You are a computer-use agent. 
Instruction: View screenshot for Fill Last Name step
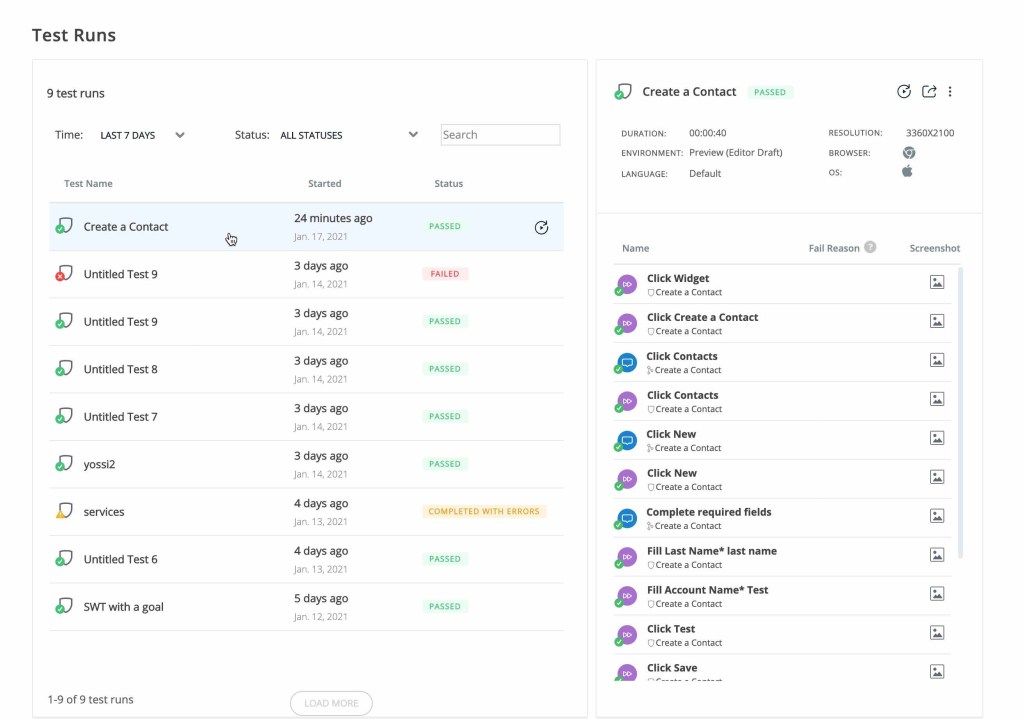coord(937,555)
